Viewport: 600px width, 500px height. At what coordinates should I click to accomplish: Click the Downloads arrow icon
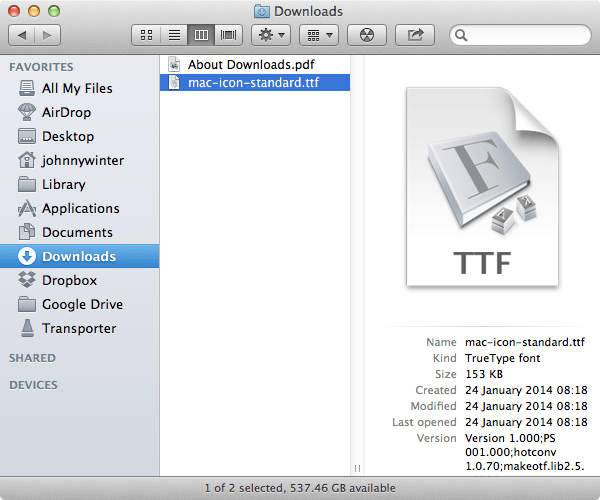tap(27, 256)
